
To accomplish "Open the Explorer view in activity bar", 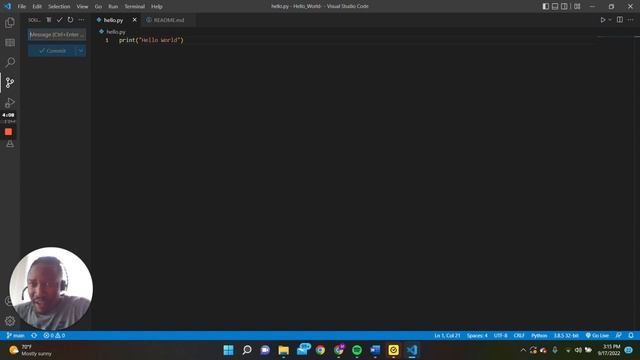I will coord(10,23).
